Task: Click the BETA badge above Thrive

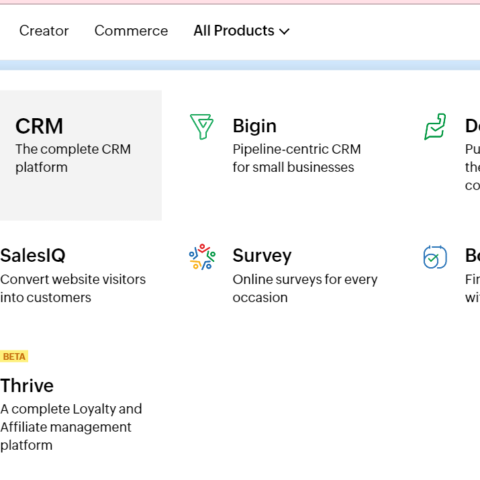Action: 14,357
